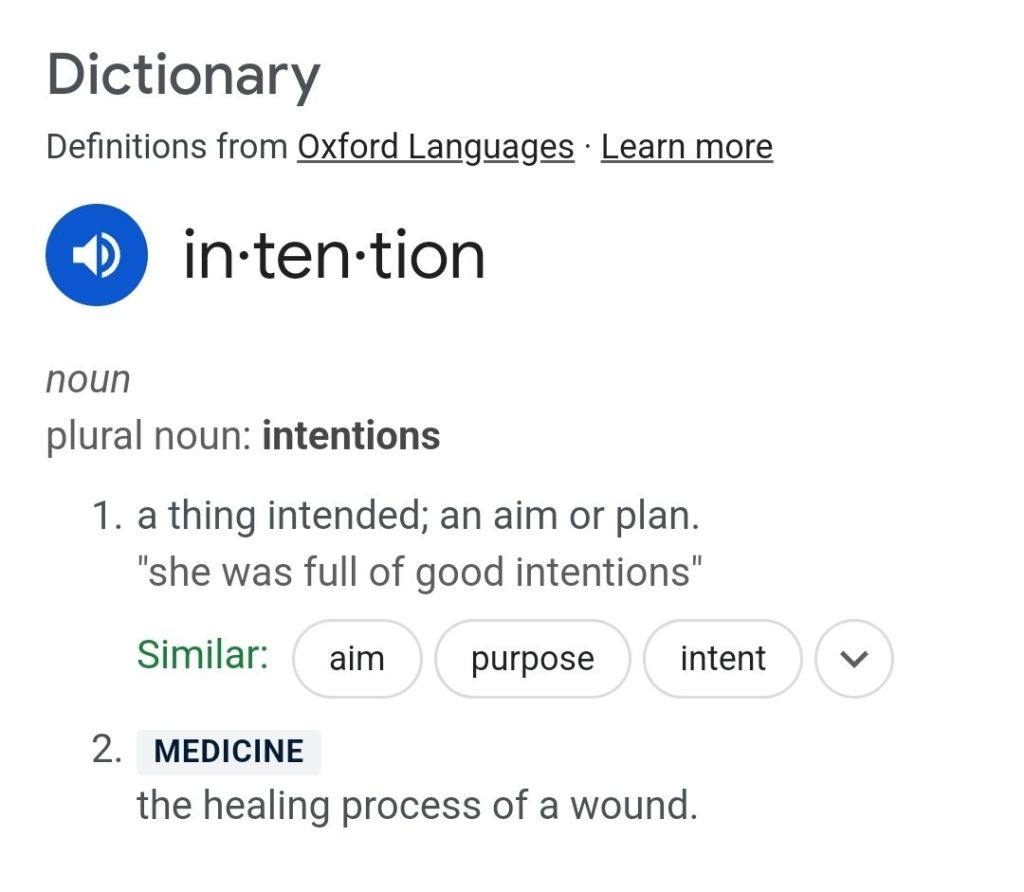Click the 'plural noun:' label text
The height and width of the screenshot is (892, 1024).
click(x=149, y=436)
